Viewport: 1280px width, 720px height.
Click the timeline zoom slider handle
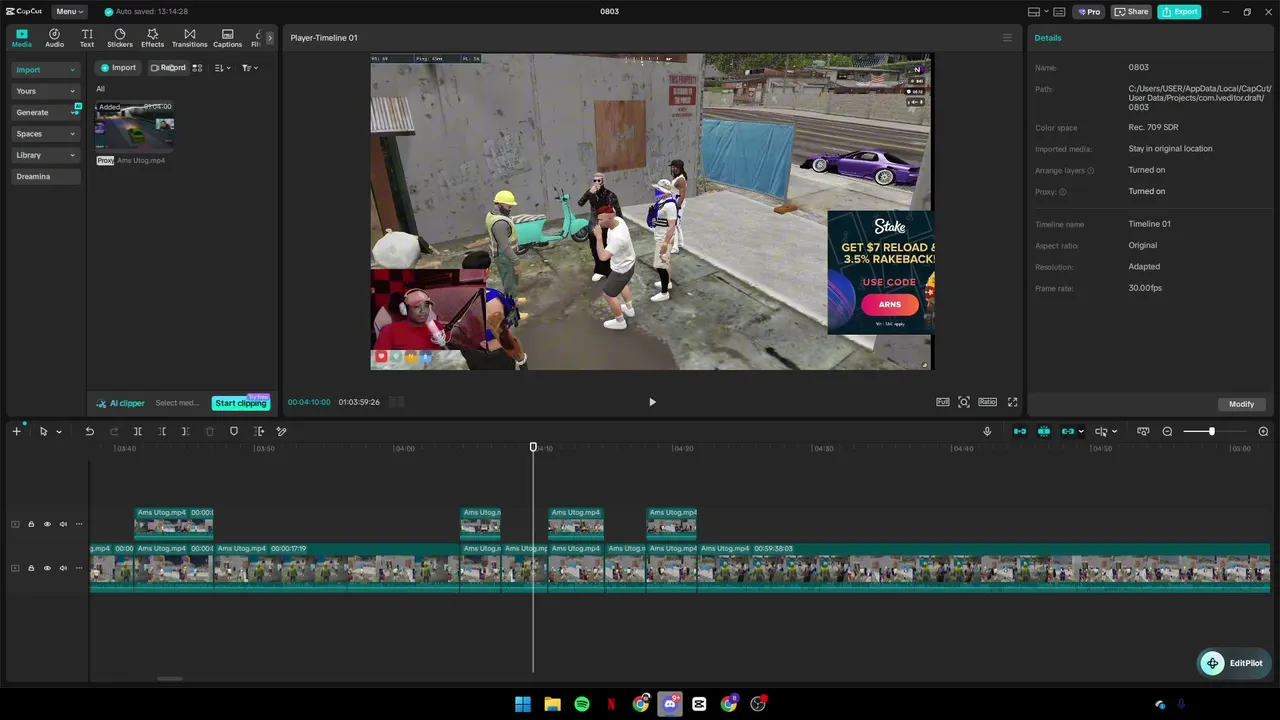1211,432
